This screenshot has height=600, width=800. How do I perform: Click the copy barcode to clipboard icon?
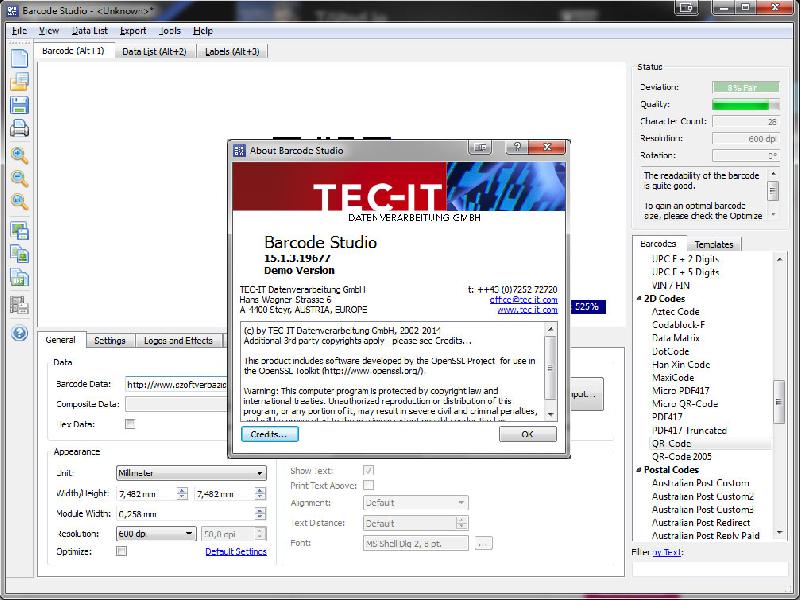pyautogui.click(x=19, y=254)
